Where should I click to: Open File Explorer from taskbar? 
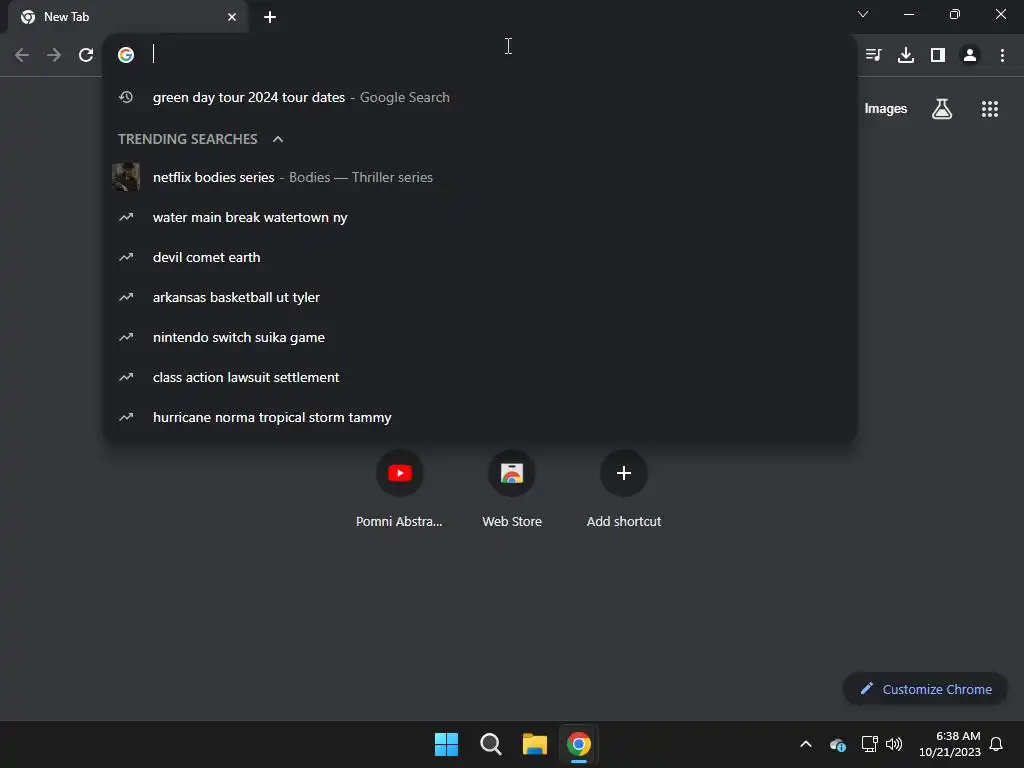tap(534, 744)
